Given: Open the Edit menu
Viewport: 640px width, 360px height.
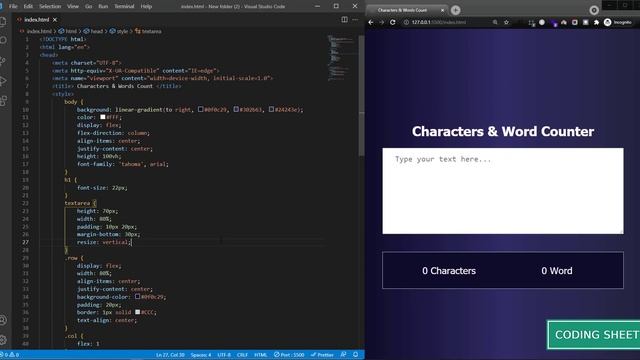Looking at the screenshot, I should 28,6.
